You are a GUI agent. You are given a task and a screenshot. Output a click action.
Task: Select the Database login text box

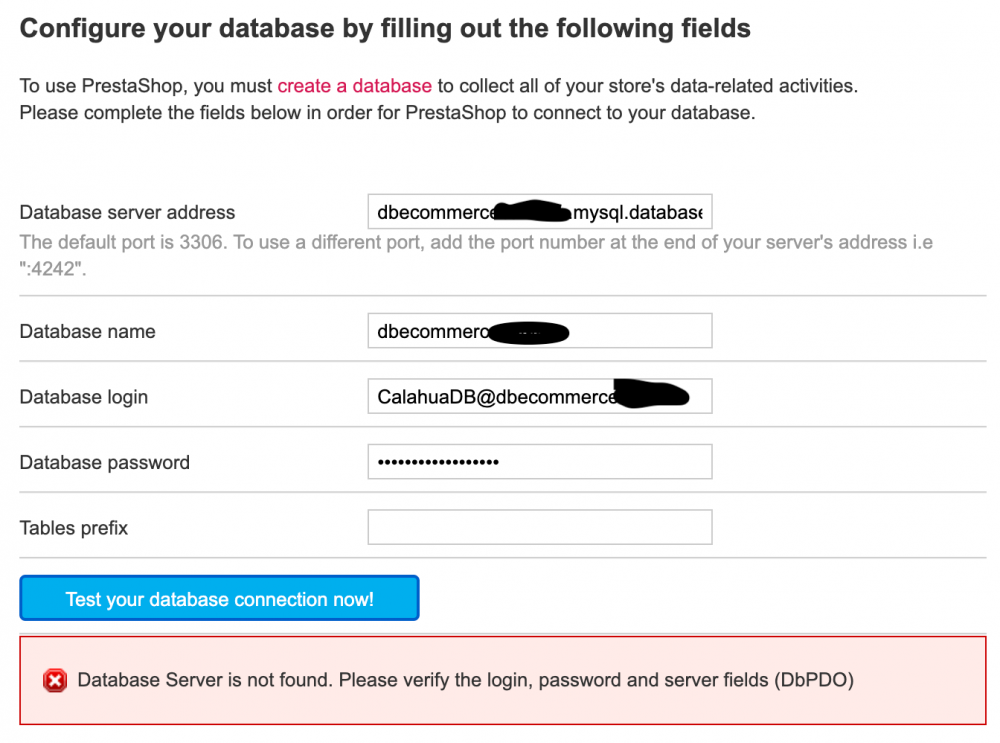tap(539, 397)
